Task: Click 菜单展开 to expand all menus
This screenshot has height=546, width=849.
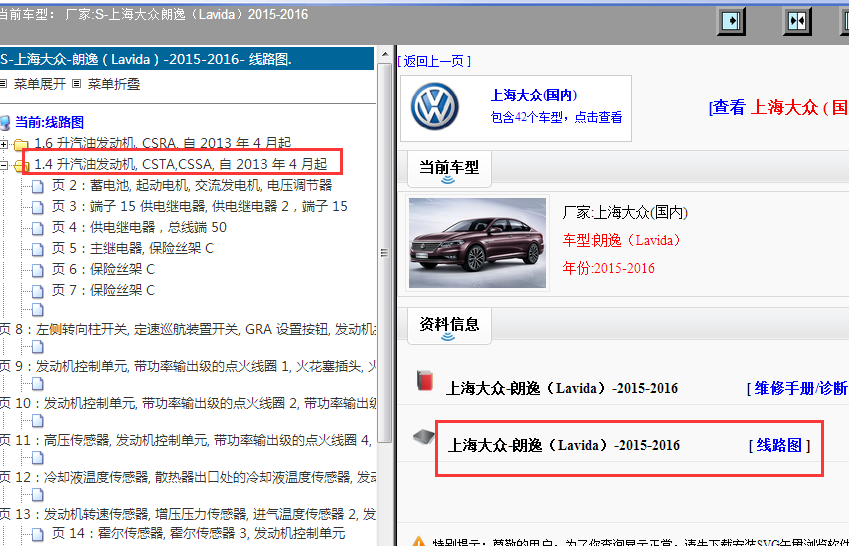Action: tap(40, 84)
